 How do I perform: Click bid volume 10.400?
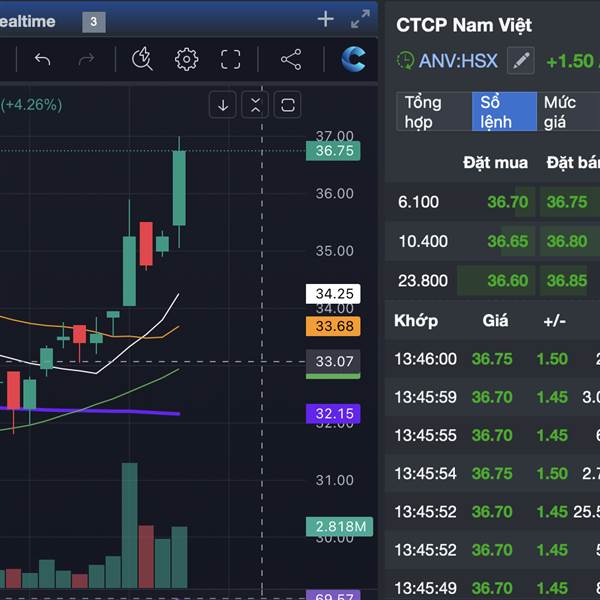coord(423,241)
